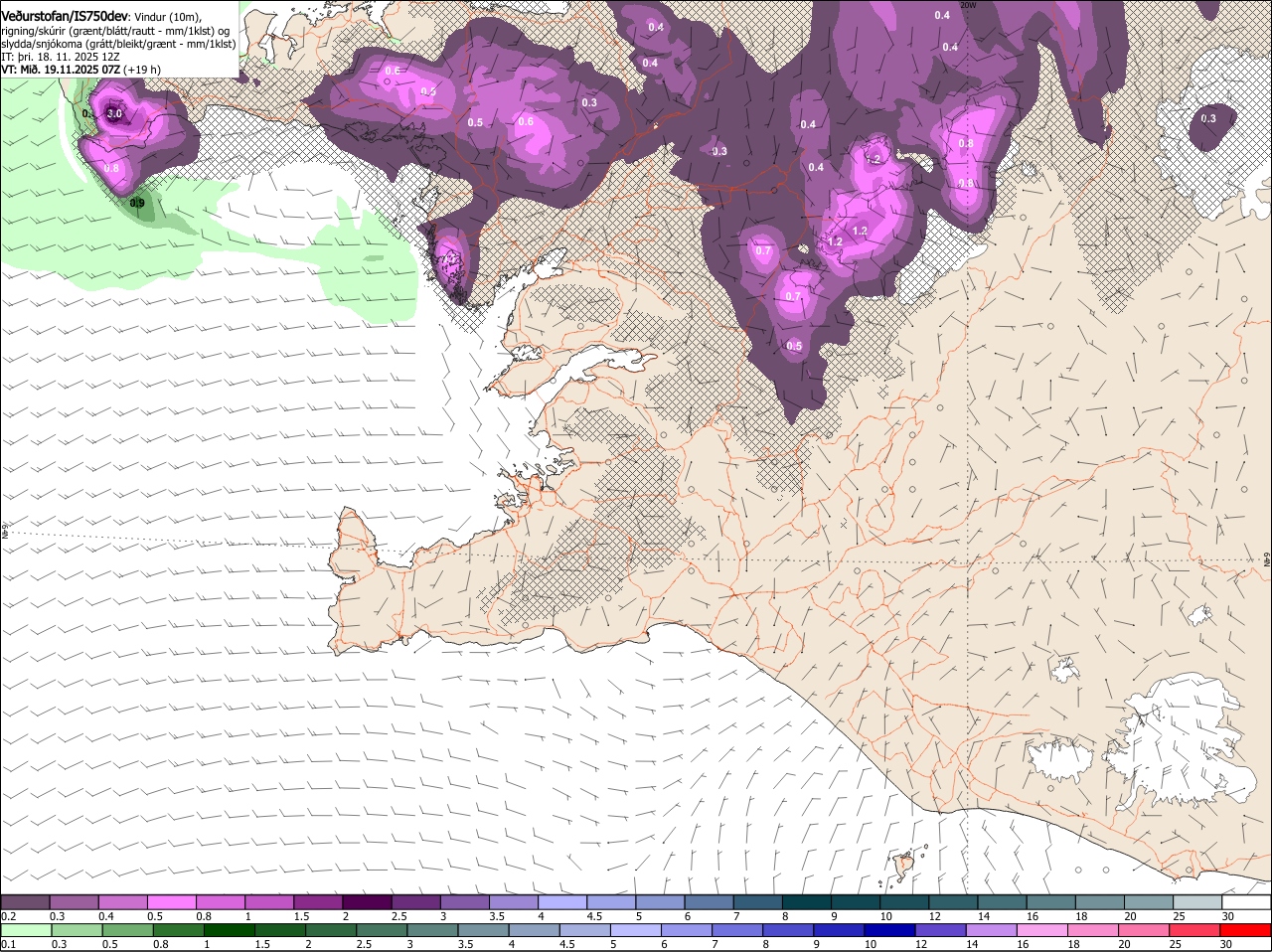Click the white swatch above 30 in snow legend
This screenshot has width=1272, height=952.
pos(1247,901)
